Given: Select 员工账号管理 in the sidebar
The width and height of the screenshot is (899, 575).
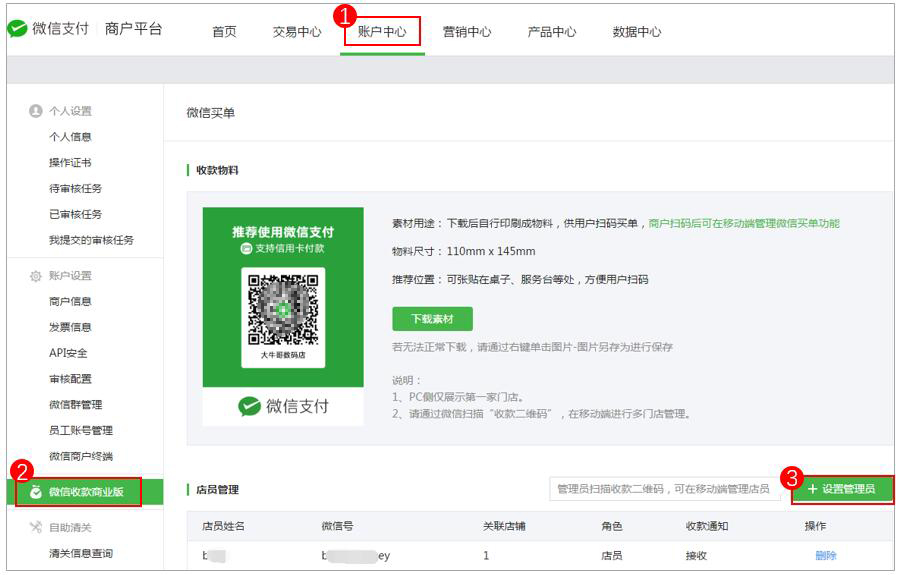Looking at the screenshot, I should pyautogui.click(x=81, y=430).
